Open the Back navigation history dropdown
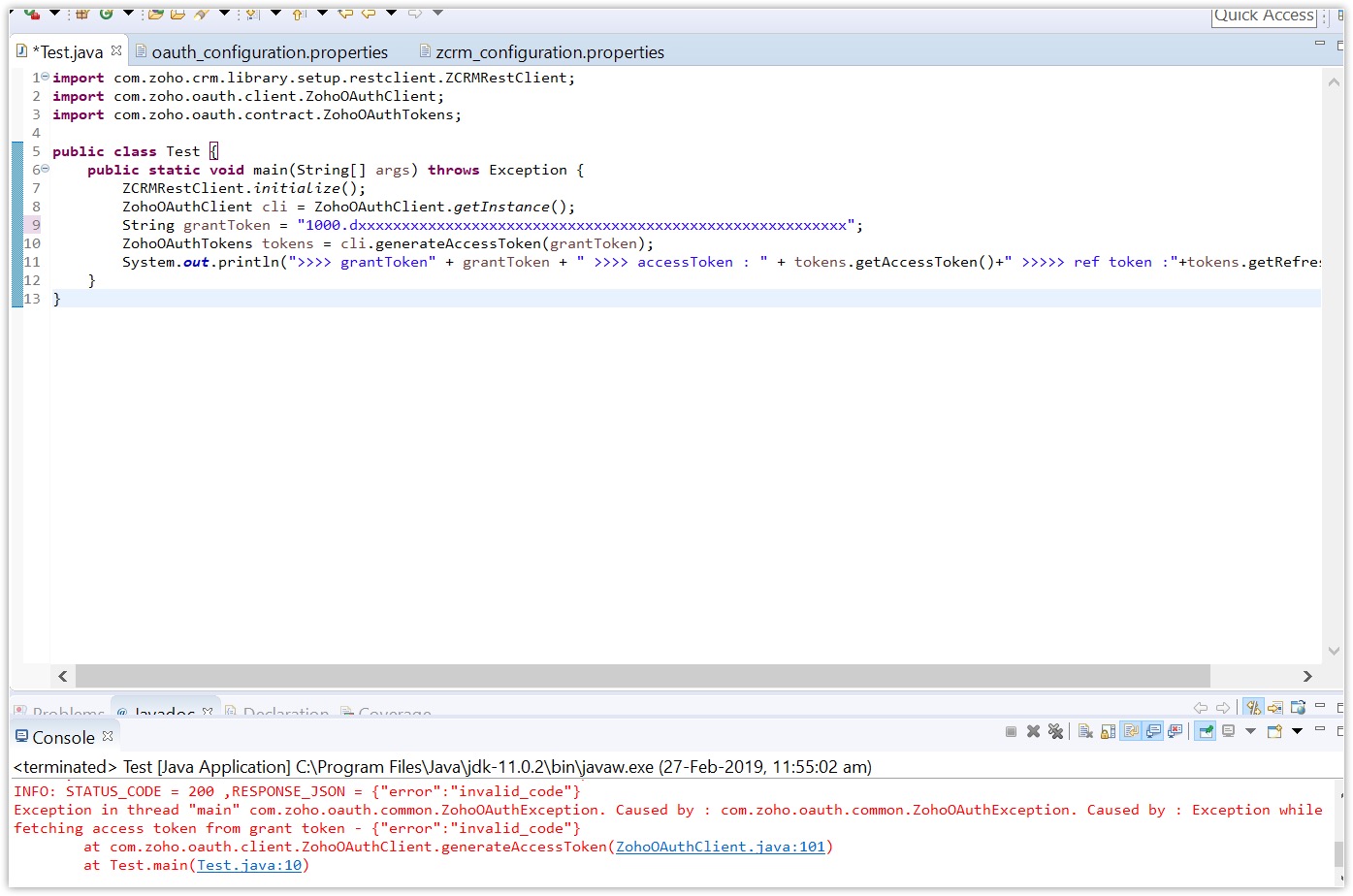Image resolution: width=1353 pixels, height=896 pixels. [x=392, y=13]
